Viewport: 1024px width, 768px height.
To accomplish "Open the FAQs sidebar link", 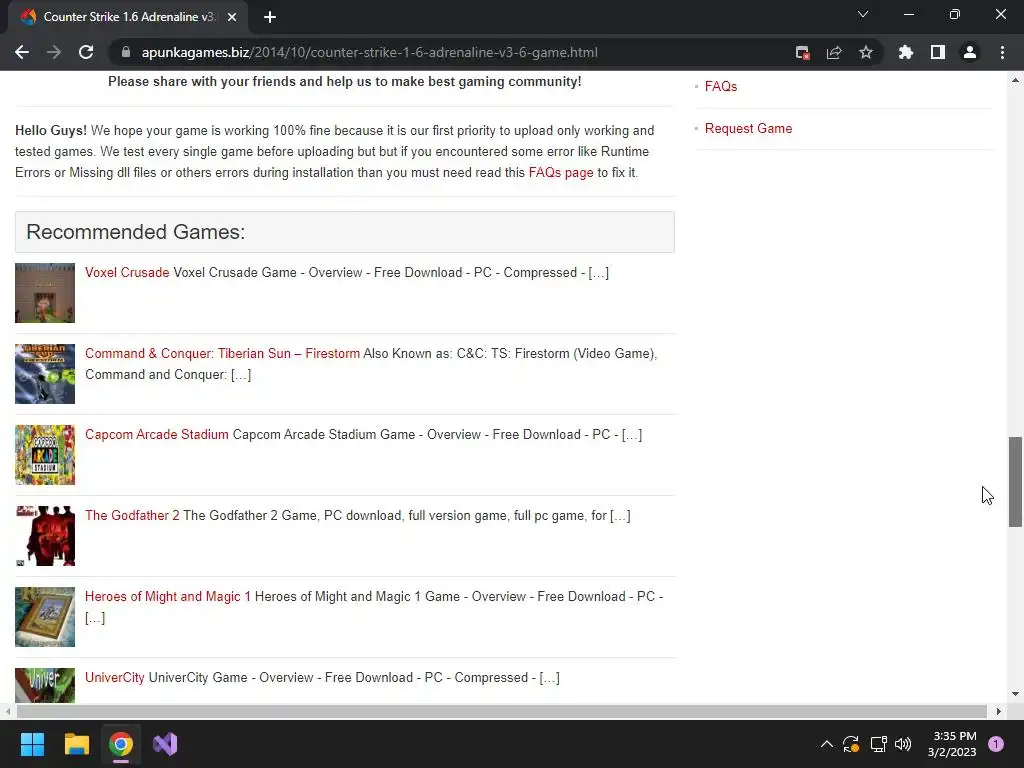I will point(720,86).
